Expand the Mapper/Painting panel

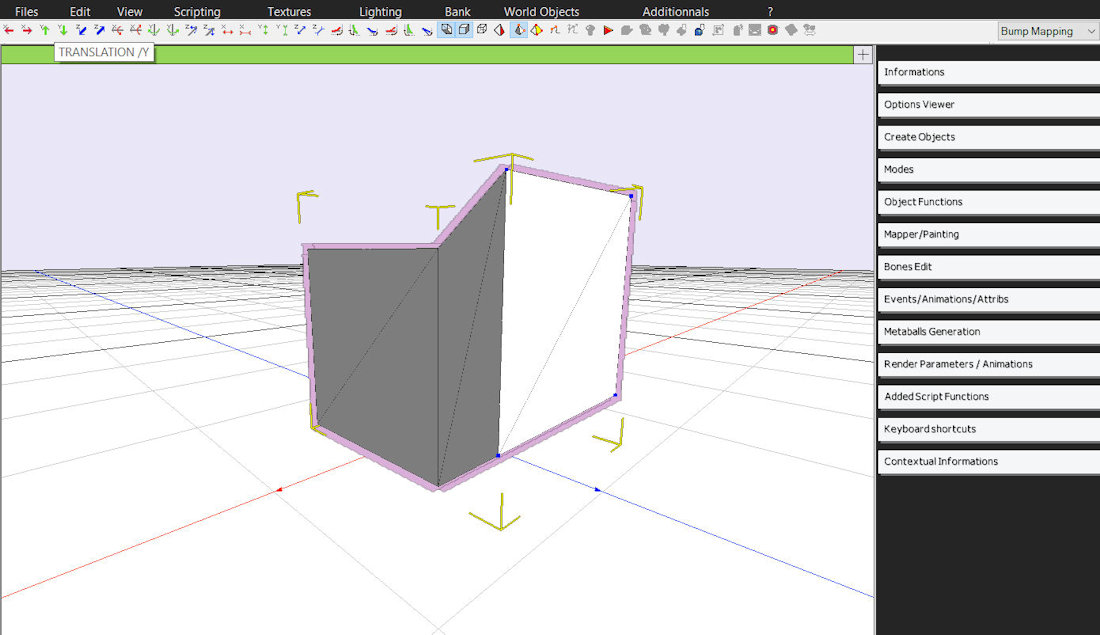(988, 234)
